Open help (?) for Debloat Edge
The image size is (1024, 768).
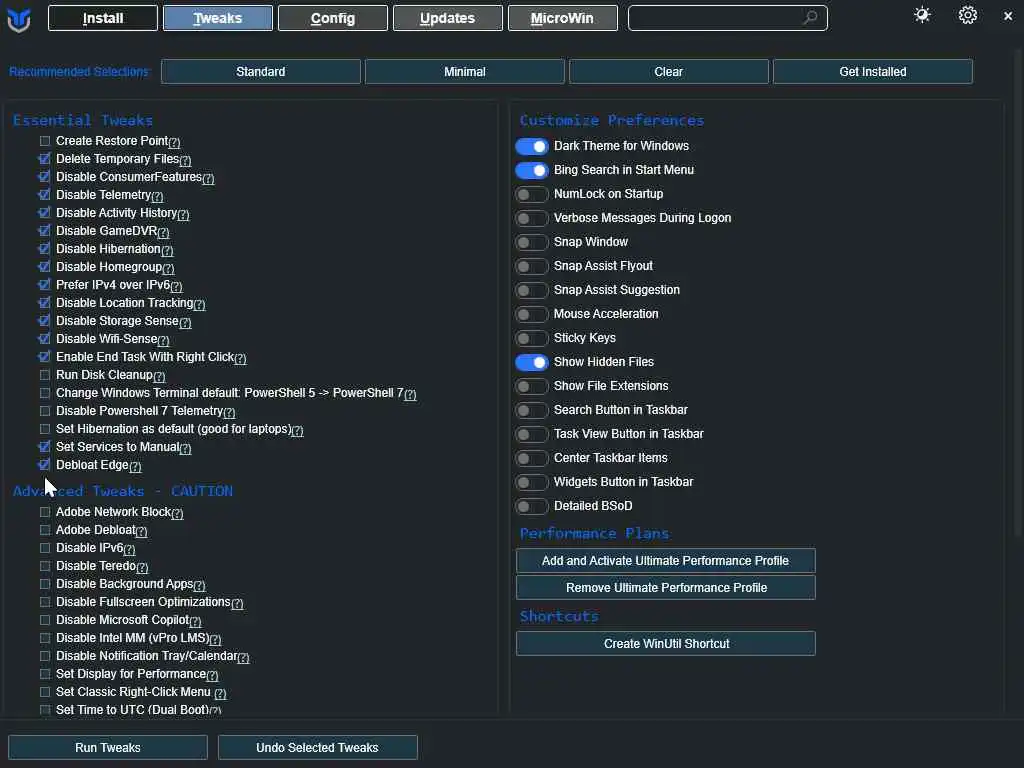point(135,466)
